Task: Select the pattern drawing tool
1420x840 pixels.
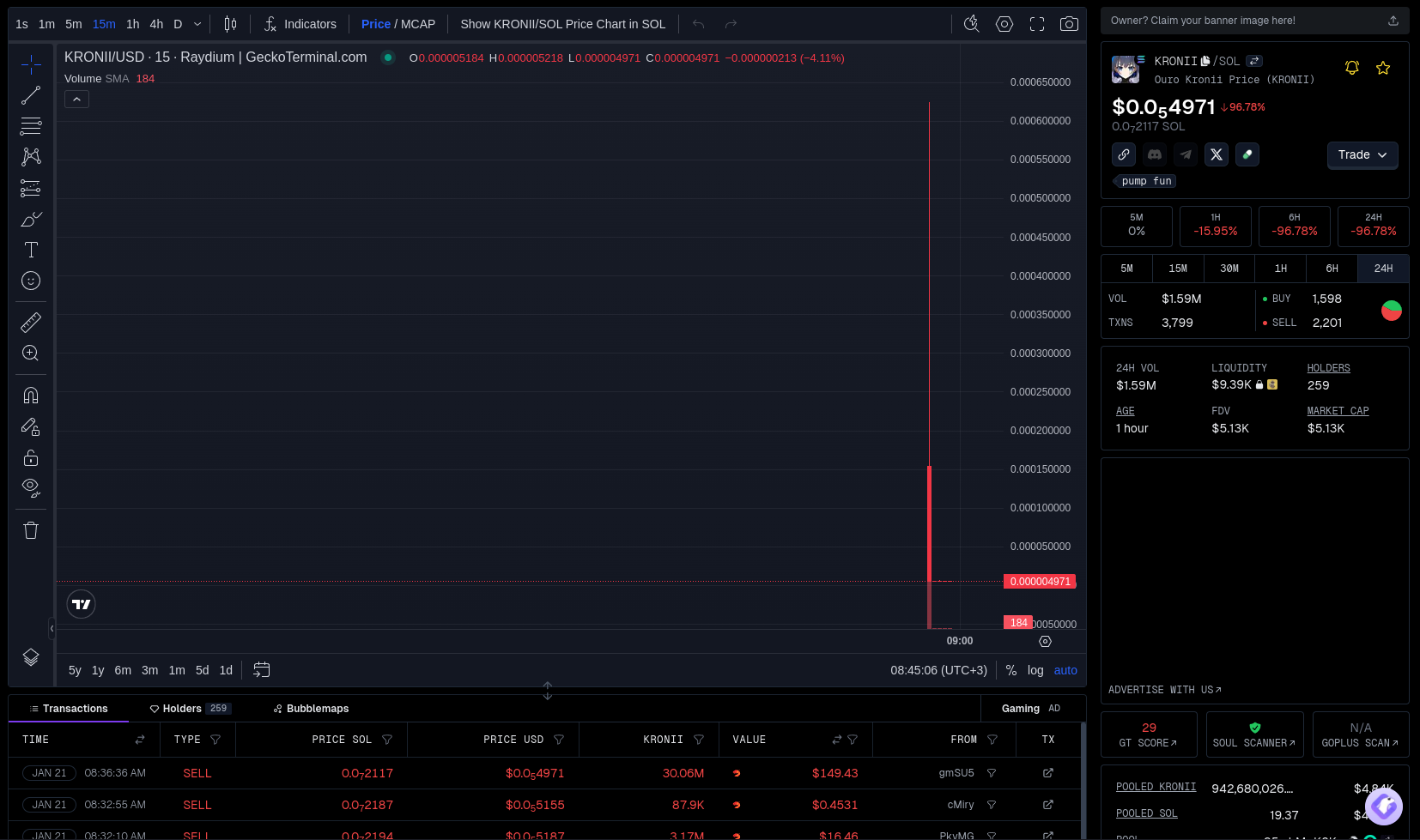Action: point(31,157)
